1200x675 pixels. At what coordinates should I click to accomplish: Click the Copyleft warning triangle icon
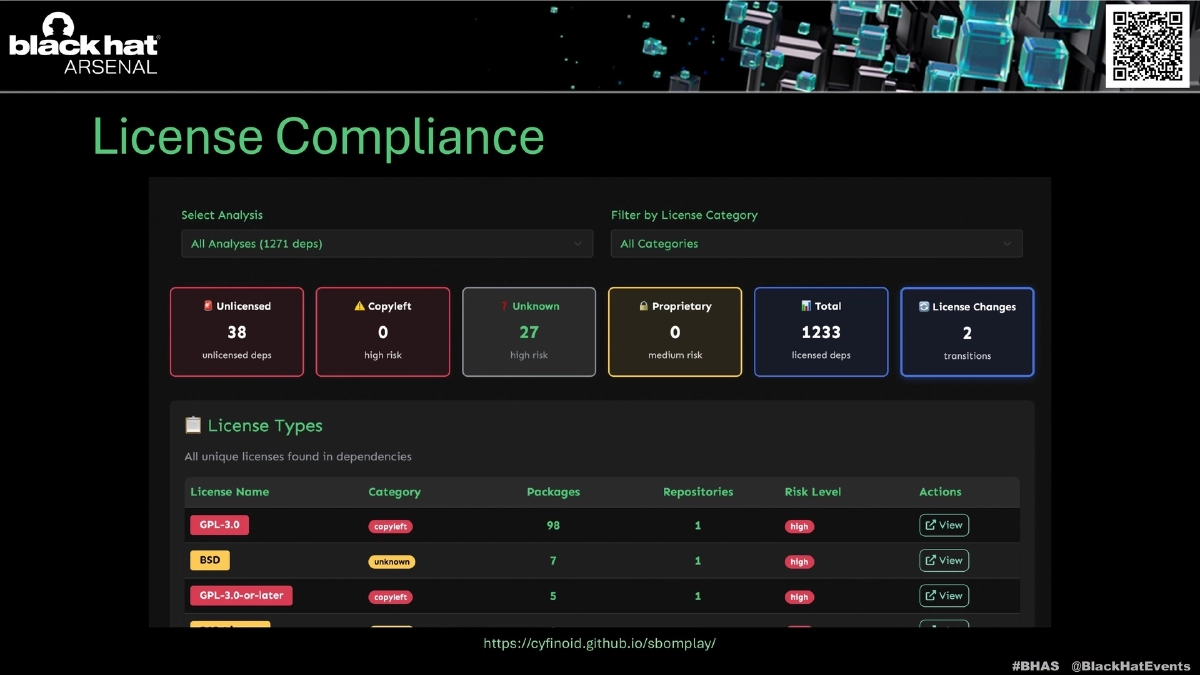360,307
